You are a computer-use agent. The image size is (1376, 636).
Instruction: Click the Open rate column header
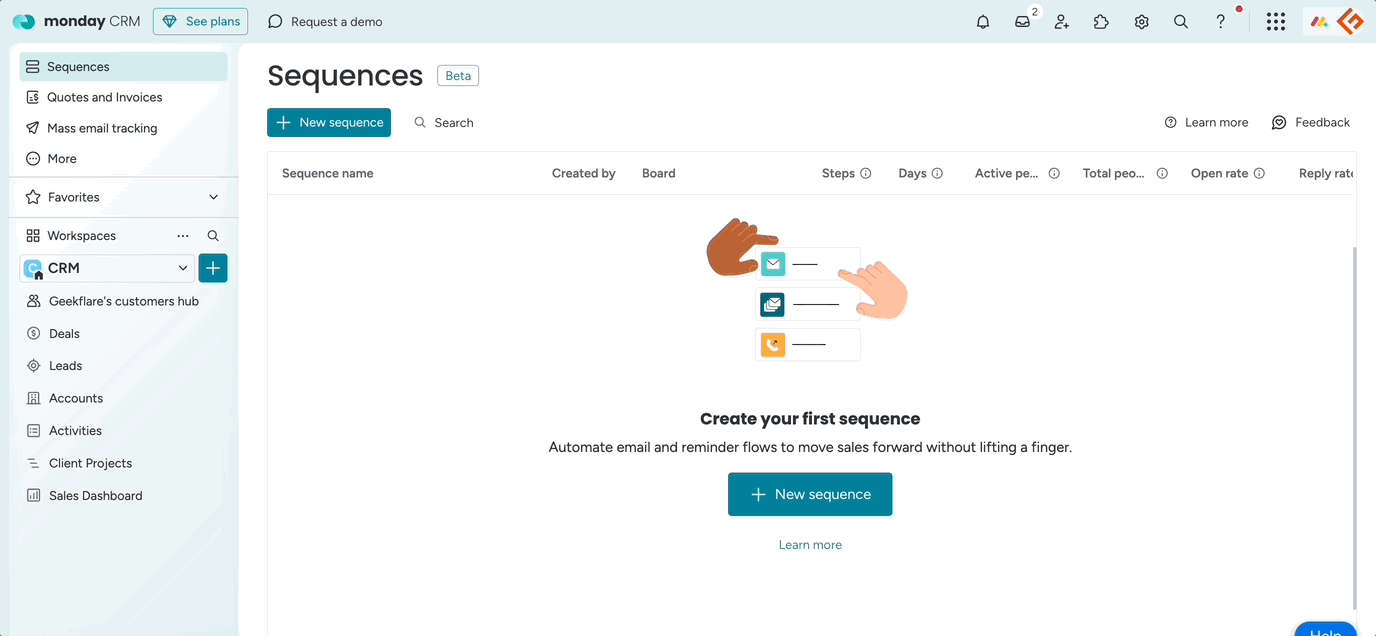pyautogui.click(x=1219, y=173)
